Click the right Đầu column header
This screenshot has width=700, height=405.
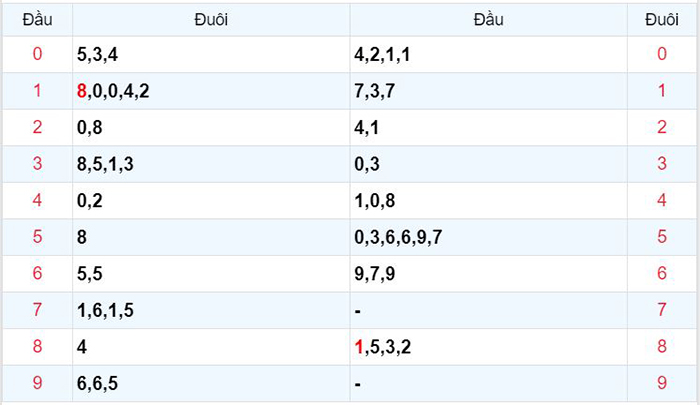coord(488,20)
